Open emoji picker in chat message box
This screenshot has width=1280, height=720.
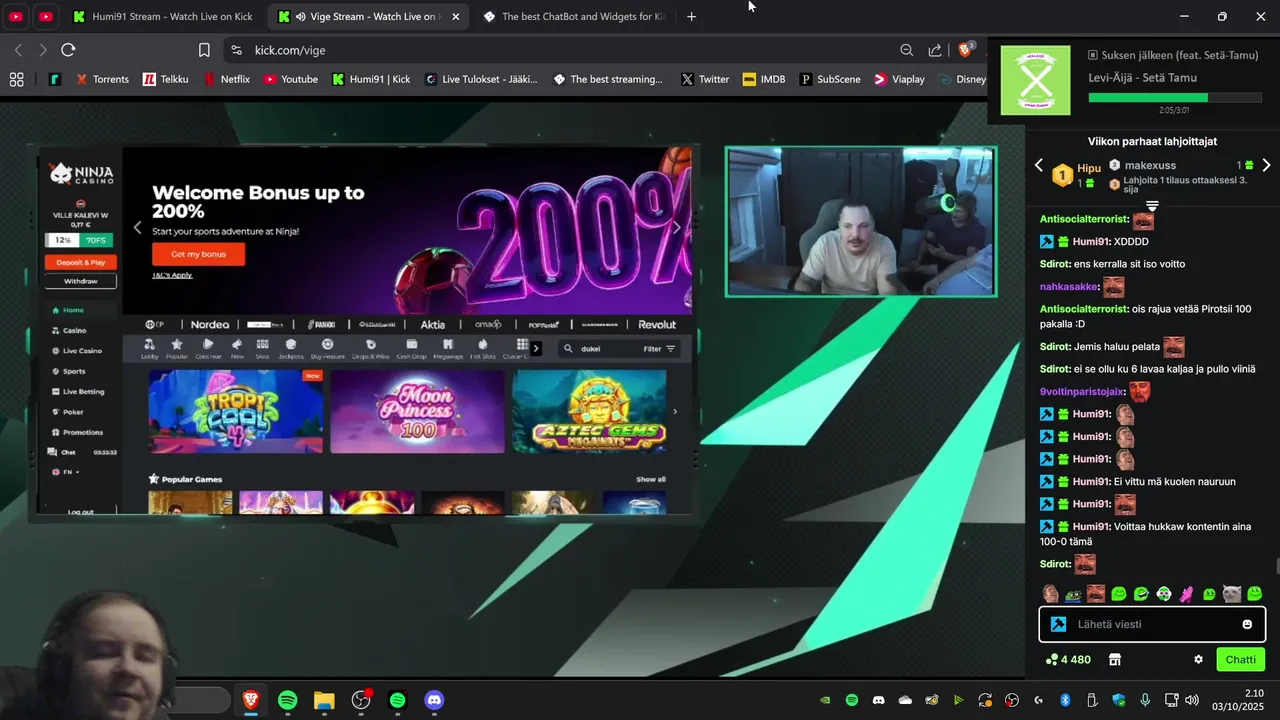point(1247,624)
